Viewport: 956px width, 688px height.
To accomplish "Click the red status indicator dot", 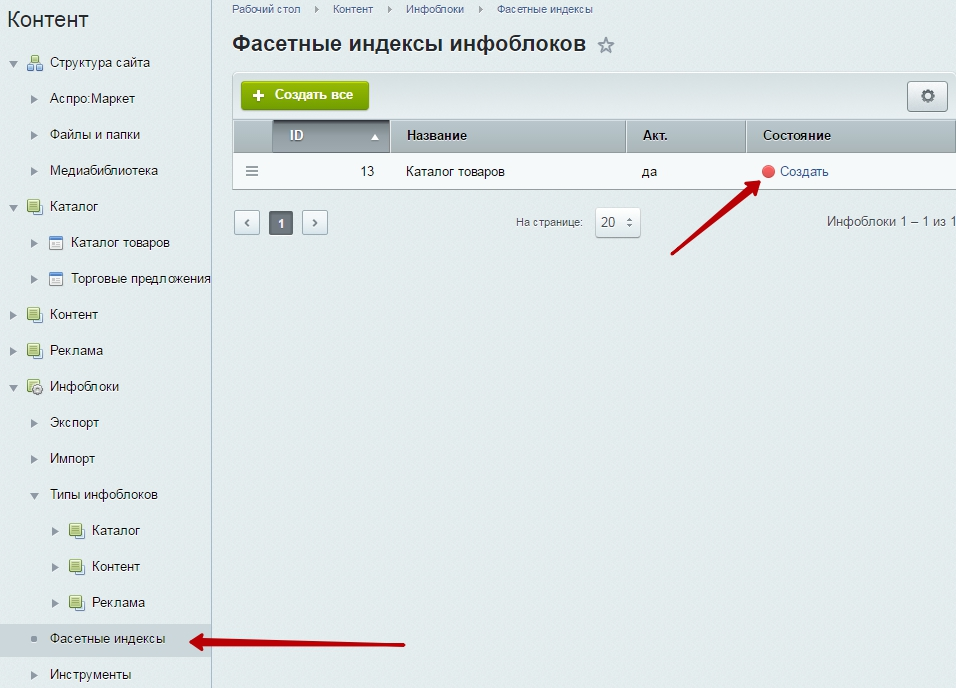I will click(x=768, y=171).
